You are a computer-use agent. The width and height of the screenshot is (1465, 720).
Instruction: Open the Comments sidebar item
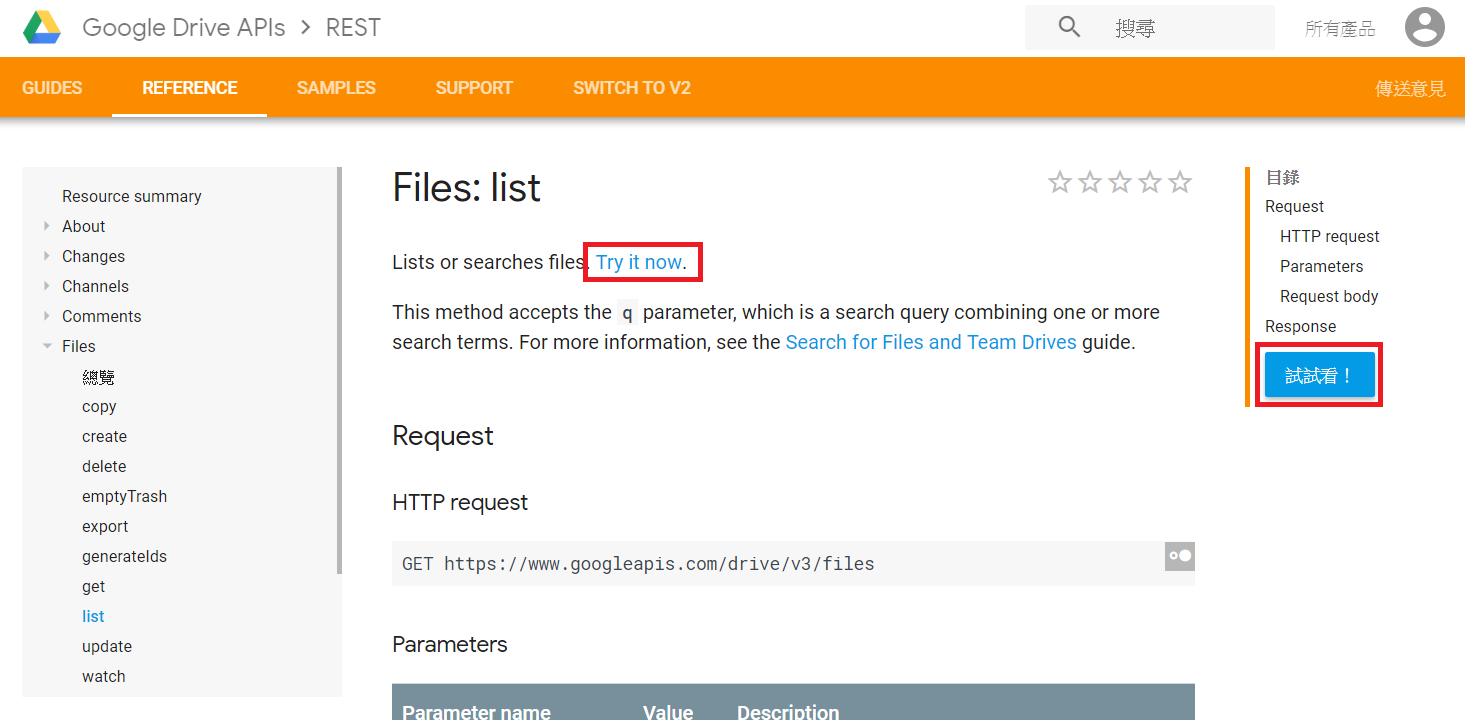click(101, 316)
